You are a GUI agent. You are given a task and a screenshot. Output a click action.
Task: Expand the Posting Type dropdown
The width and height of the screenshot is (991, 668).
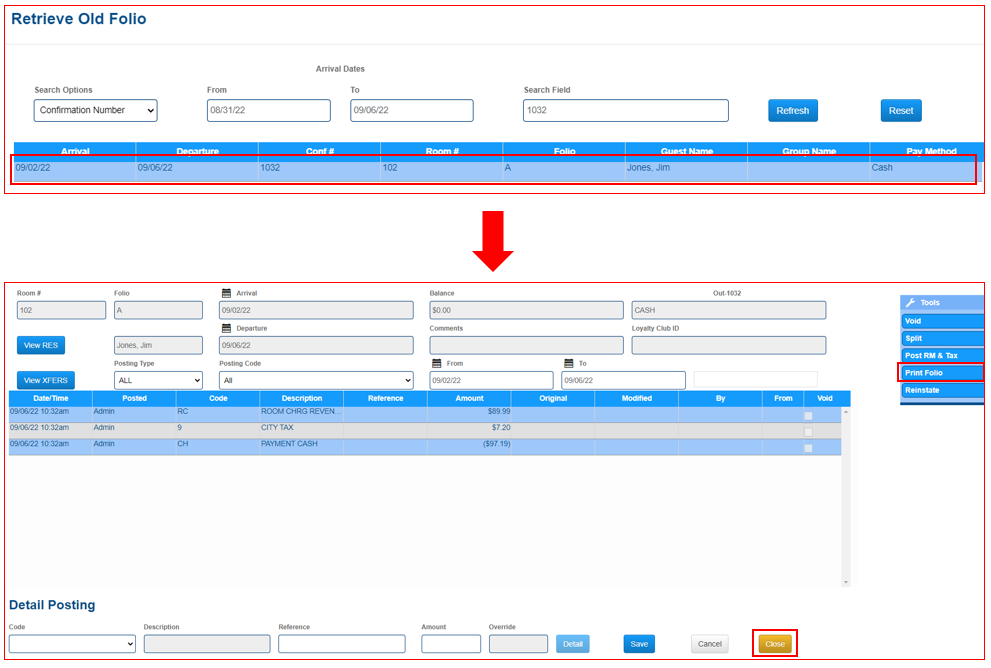click(158, 381)
